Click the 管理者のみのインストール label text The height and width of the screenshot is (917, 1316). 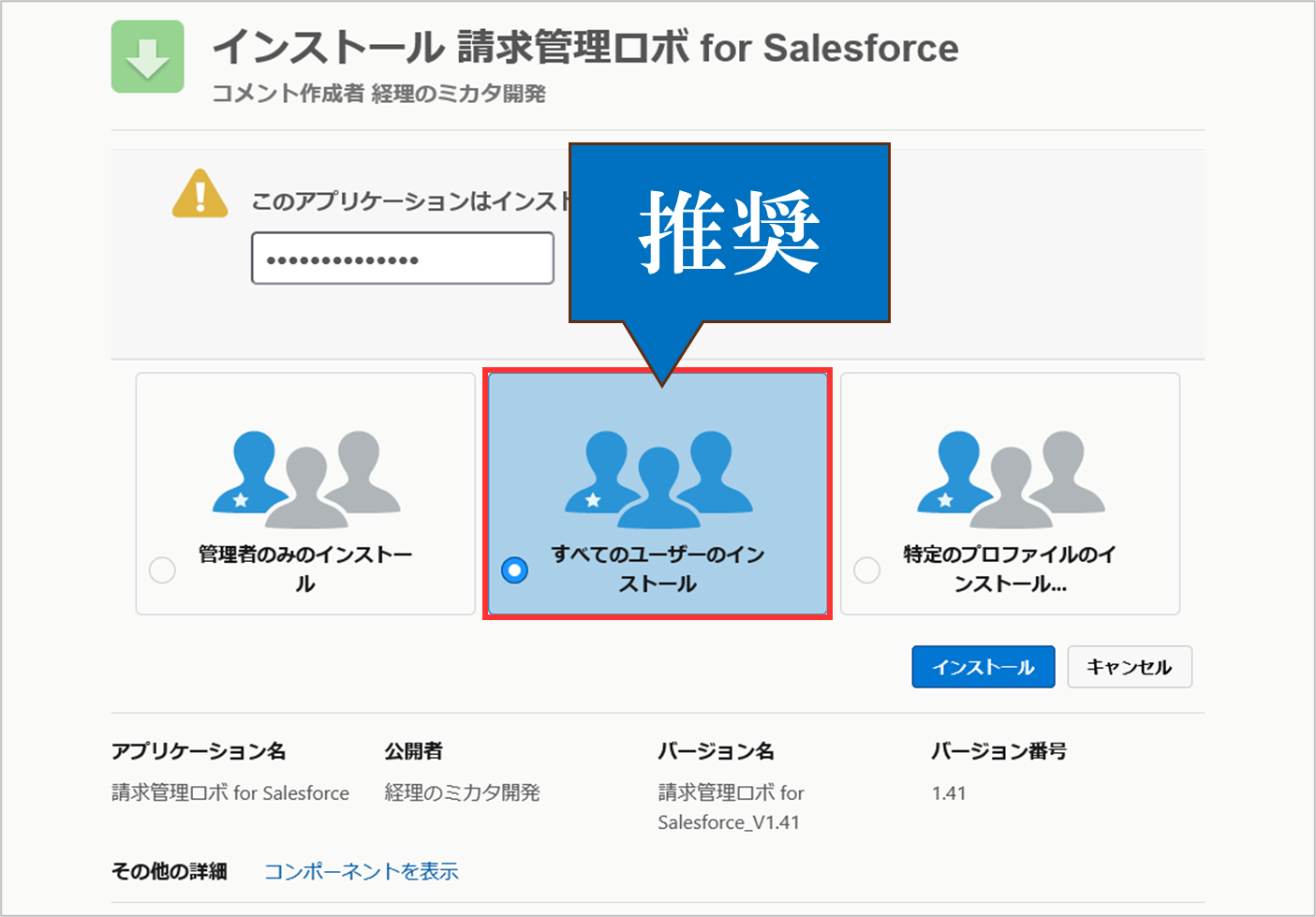305,569
